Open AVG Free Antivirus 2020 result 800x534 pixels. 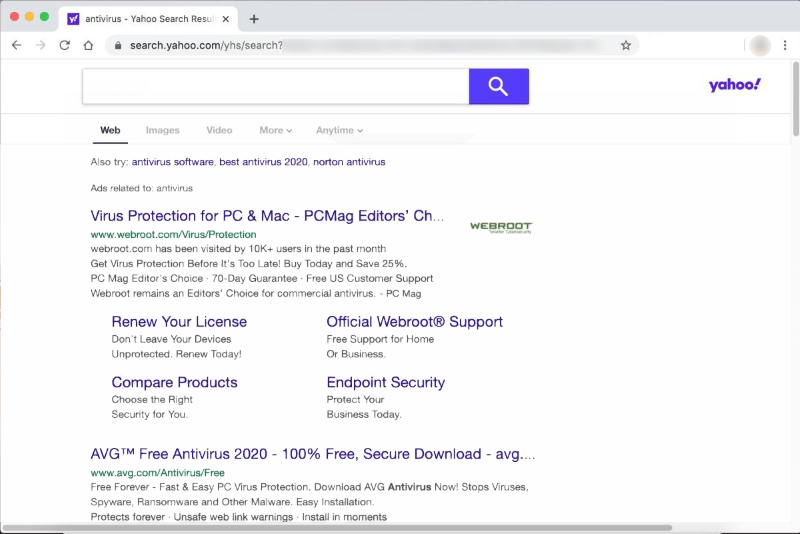[x=313, y=454]
